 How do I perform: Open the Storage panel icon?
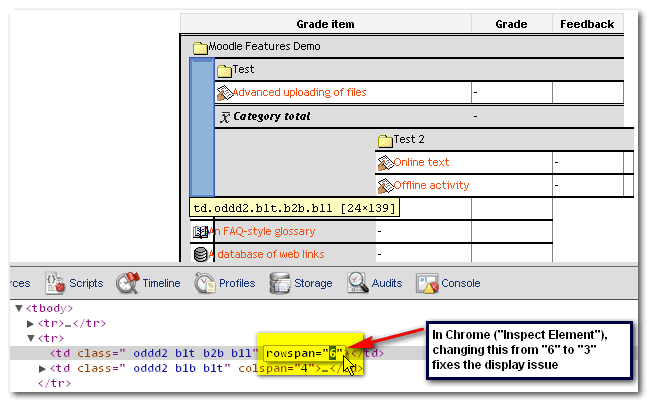tap(280, 283)
